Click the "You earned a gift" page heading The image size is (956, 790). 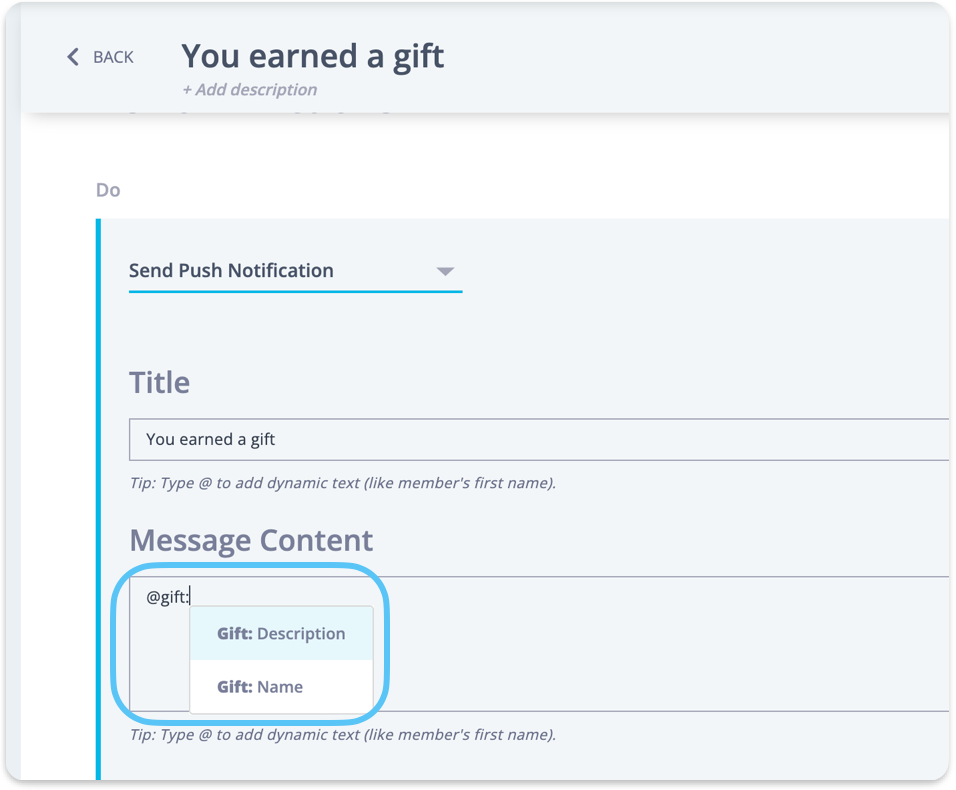(312, 55)
